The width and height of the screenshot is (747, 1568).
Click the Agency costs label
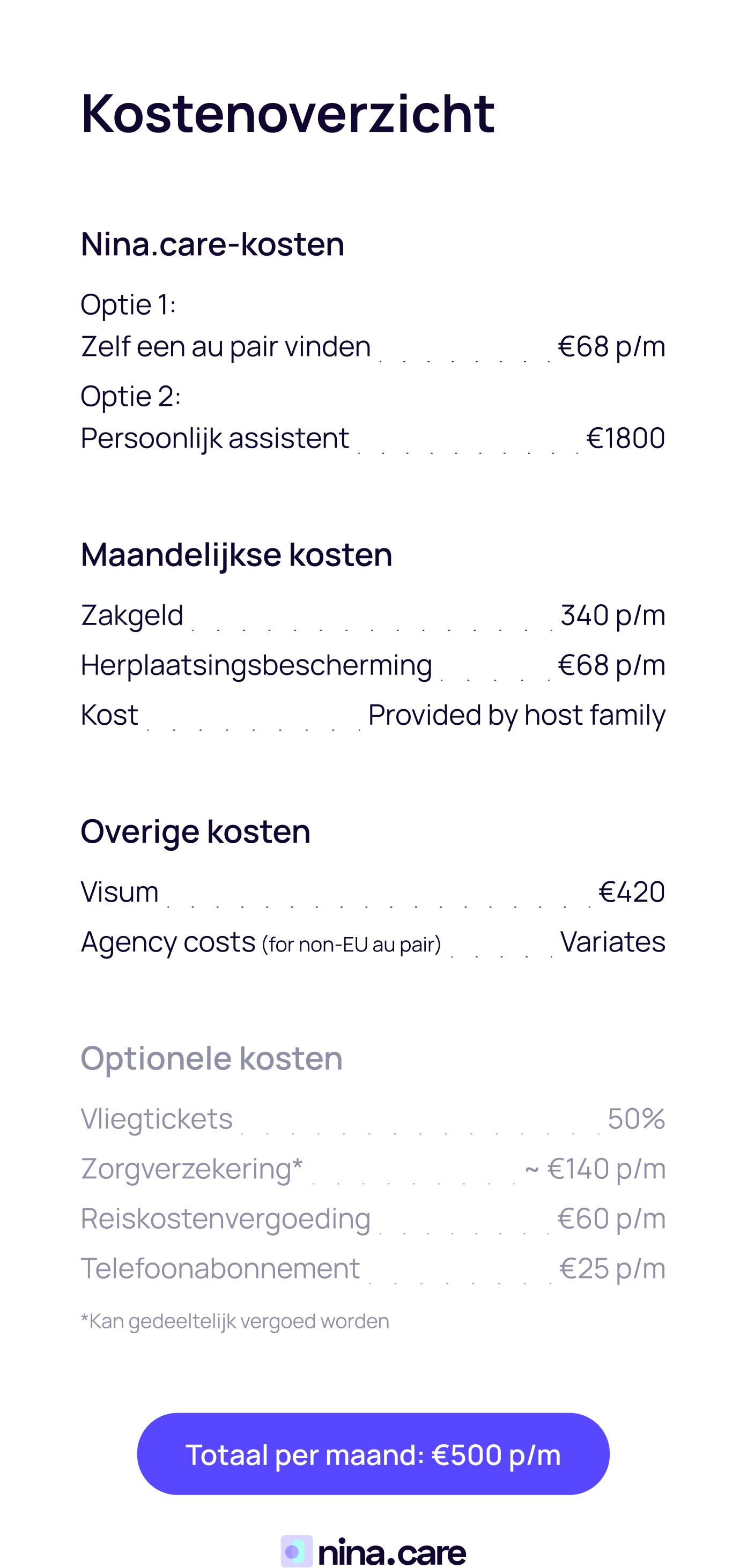(168, 942)
